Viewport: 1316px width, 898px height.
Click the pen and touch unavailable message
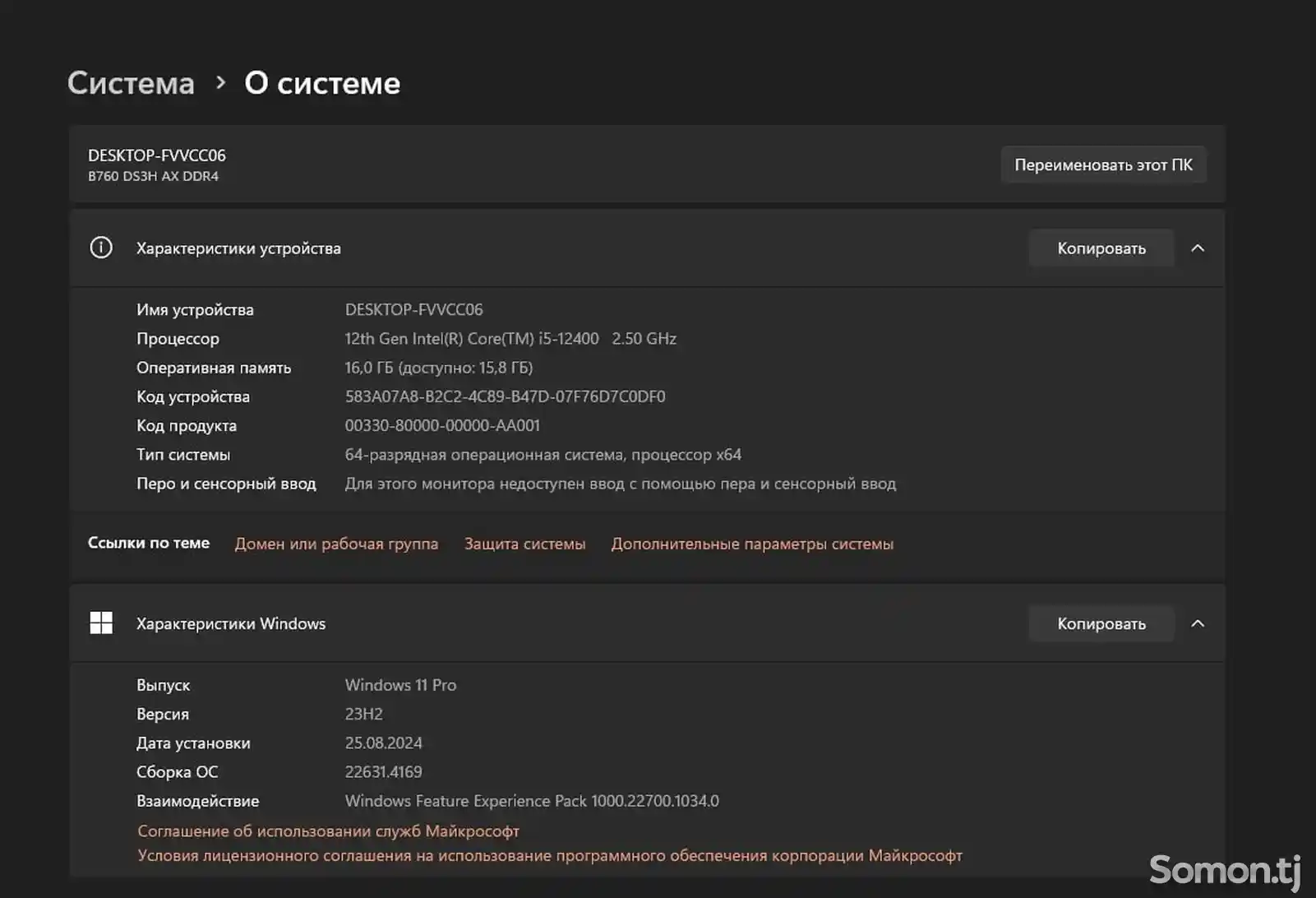(x=621, y=484)
